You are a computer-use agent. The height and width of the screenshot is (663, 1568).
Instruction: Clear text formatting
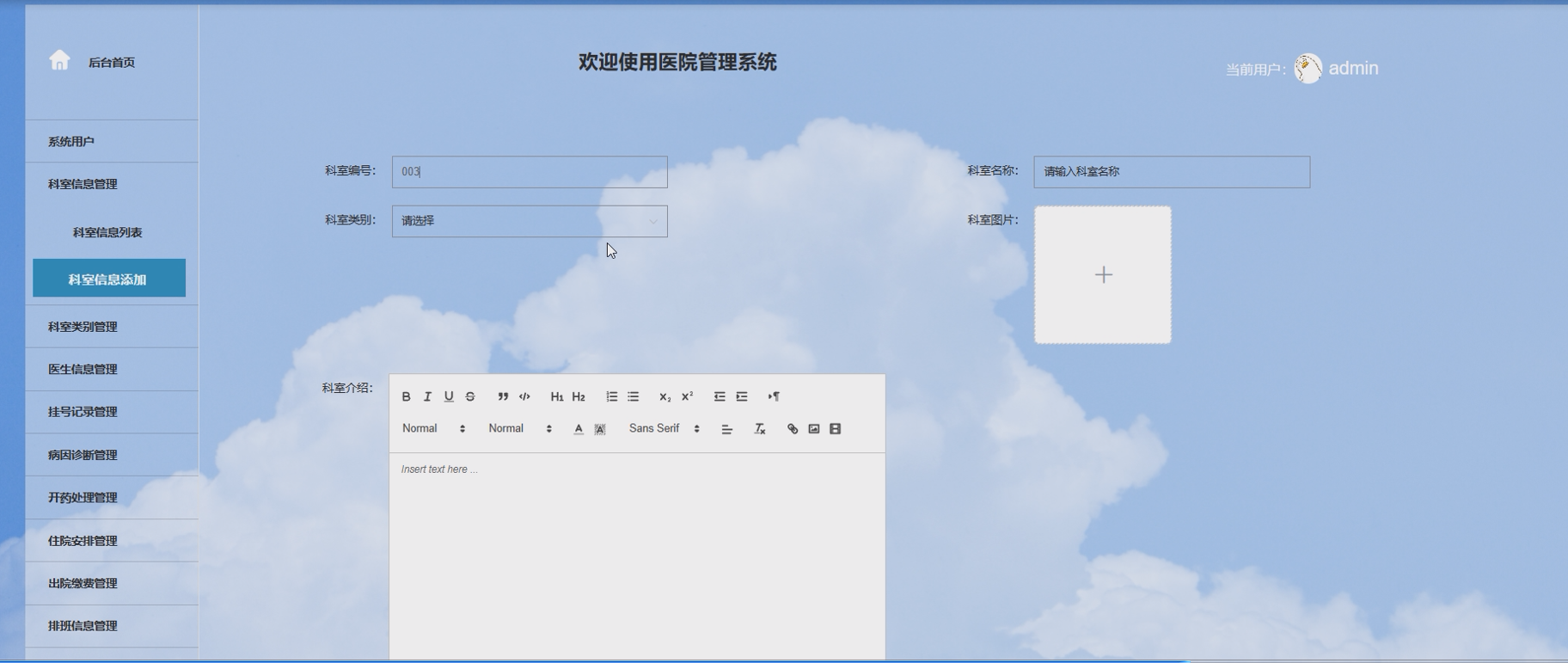[760, 429]
